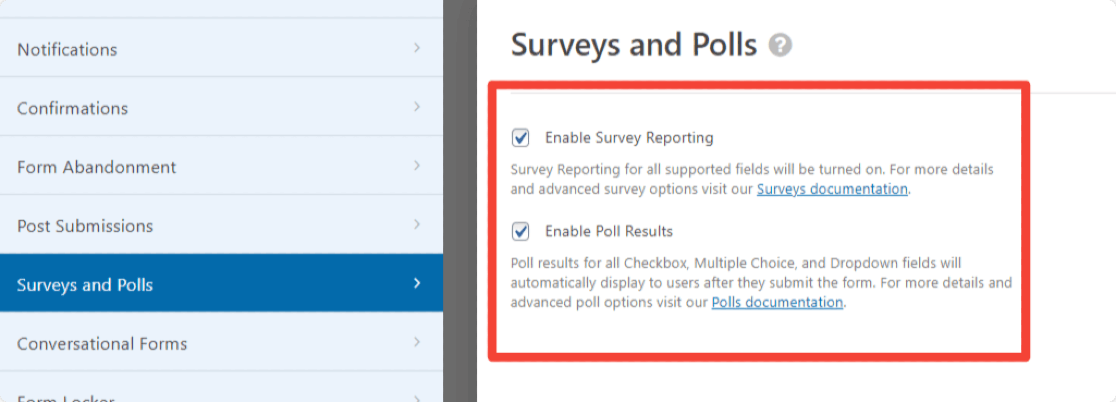Click the Form Locker chevron arrow
Screen dimensions: 1116x402
[417, 398]
